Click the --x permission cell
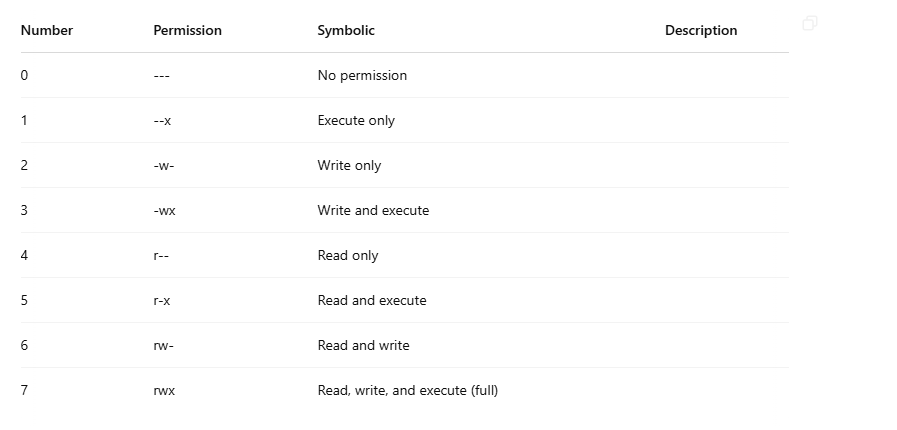 [162, 121]
